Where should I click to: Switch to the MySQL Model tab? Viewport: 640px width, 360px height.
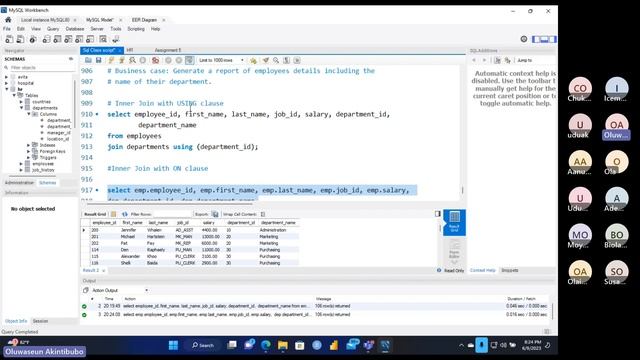tap(100, 20)
